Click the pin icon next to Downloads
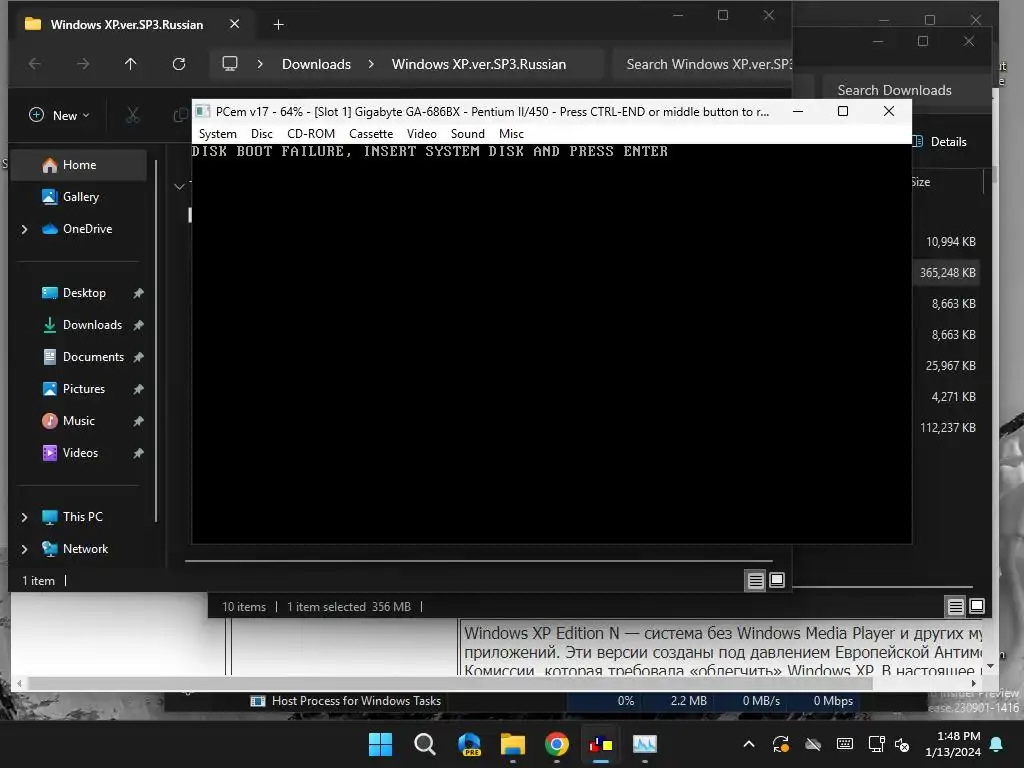1024x768 pixels. pos(138,325)
